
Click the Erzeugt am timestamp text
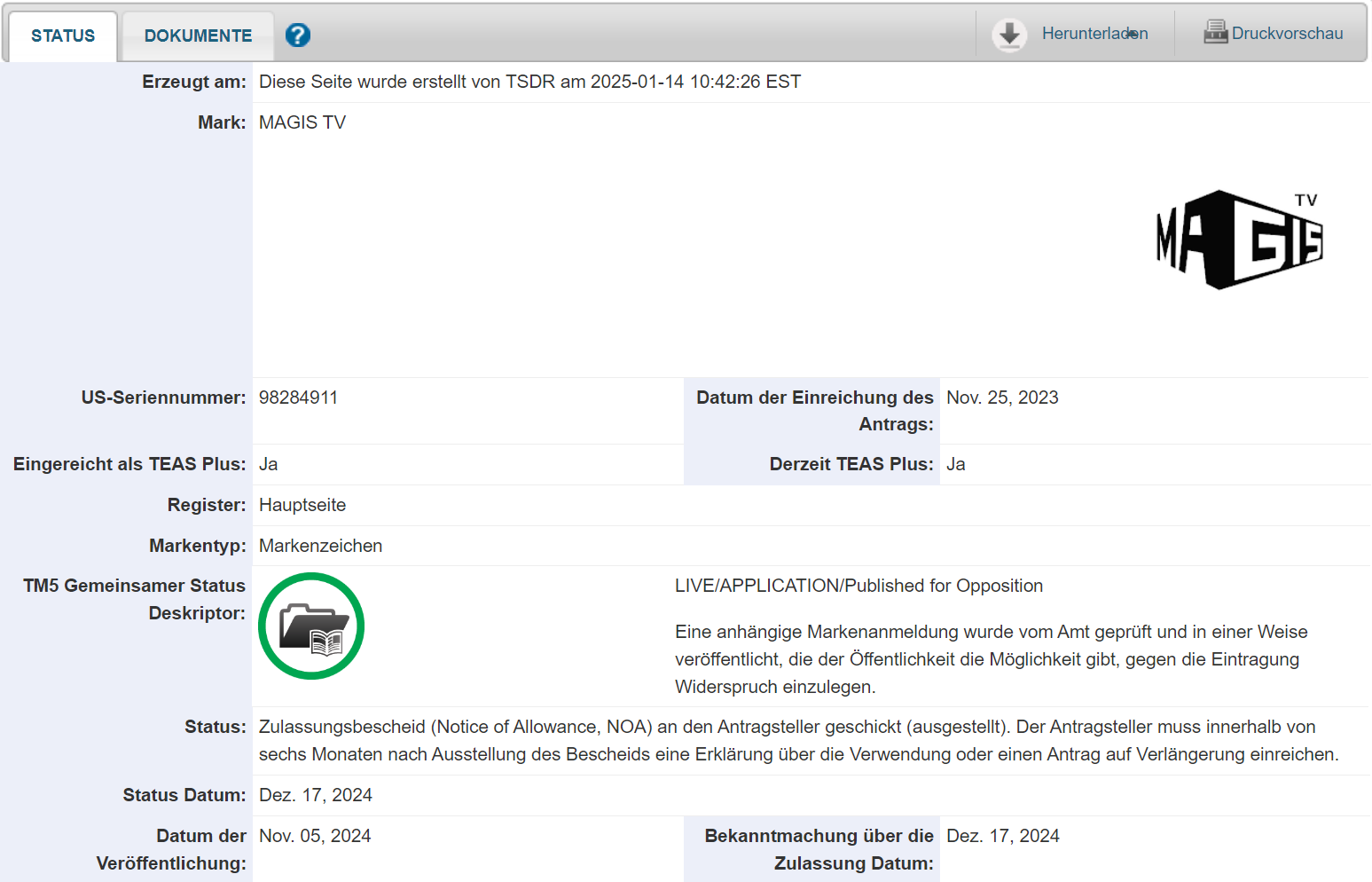(529, 82)
